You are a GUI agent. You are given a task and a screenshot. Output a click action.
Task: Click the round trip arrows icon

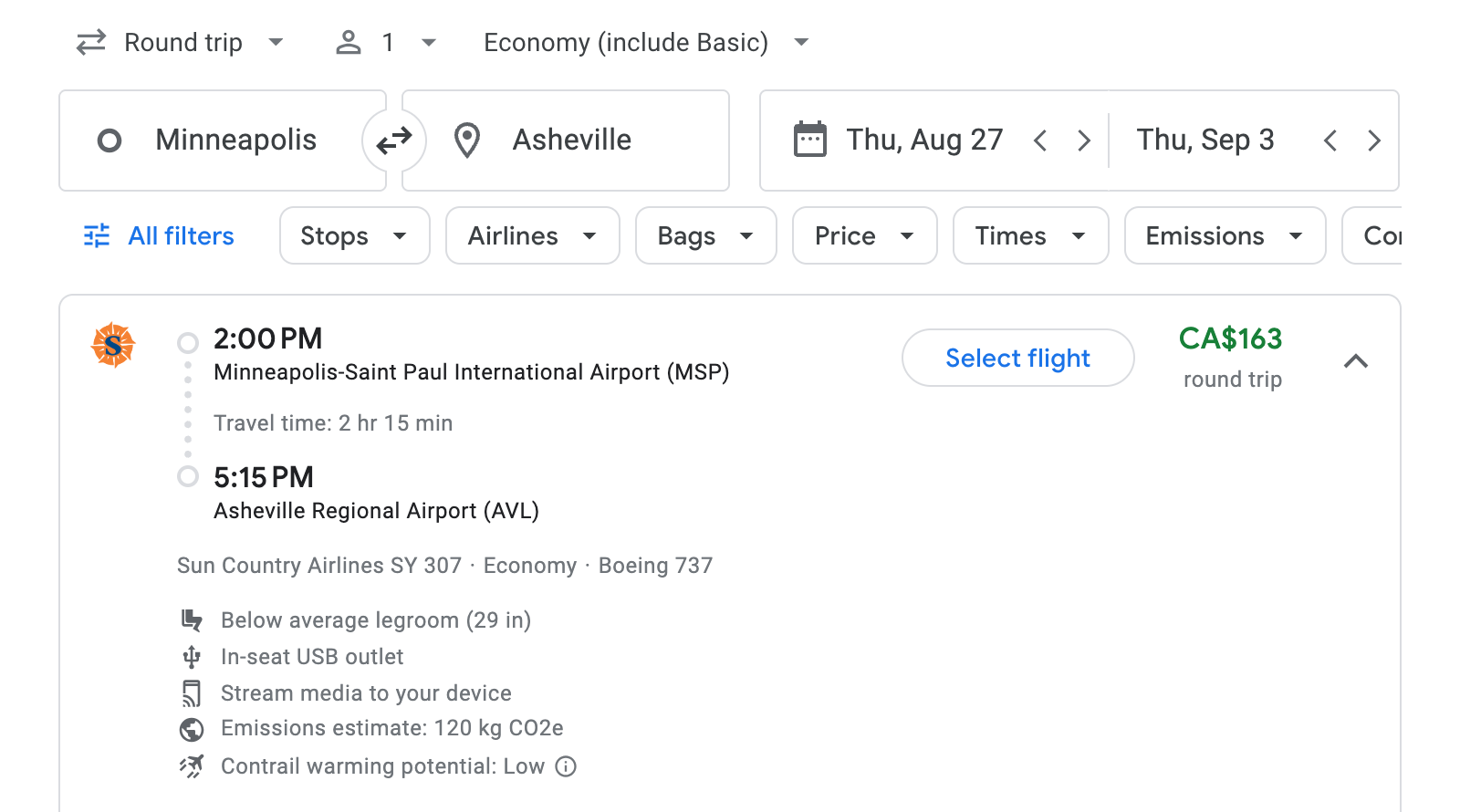point(89,42)
